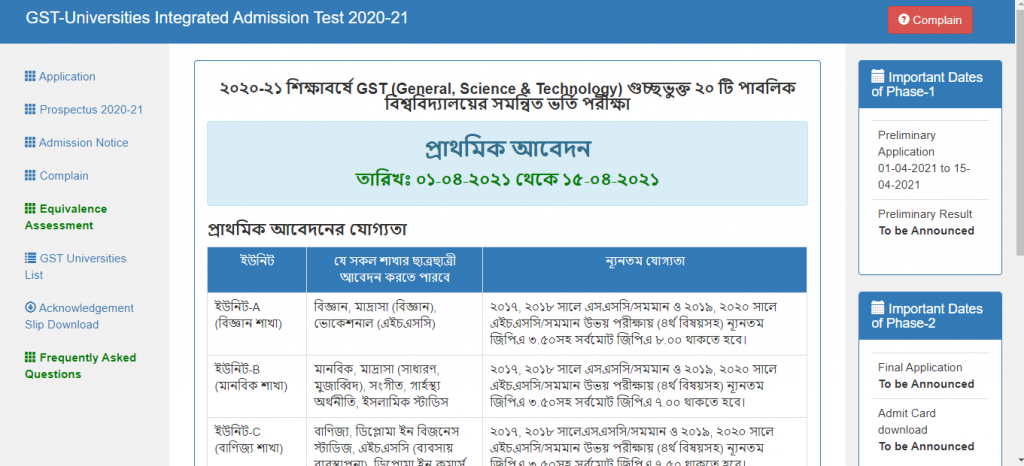Viewport: 1024px width, 466px height.
Task: Click the grid icon beside Application
Action: pyautogui.click(x=30, y=76)
